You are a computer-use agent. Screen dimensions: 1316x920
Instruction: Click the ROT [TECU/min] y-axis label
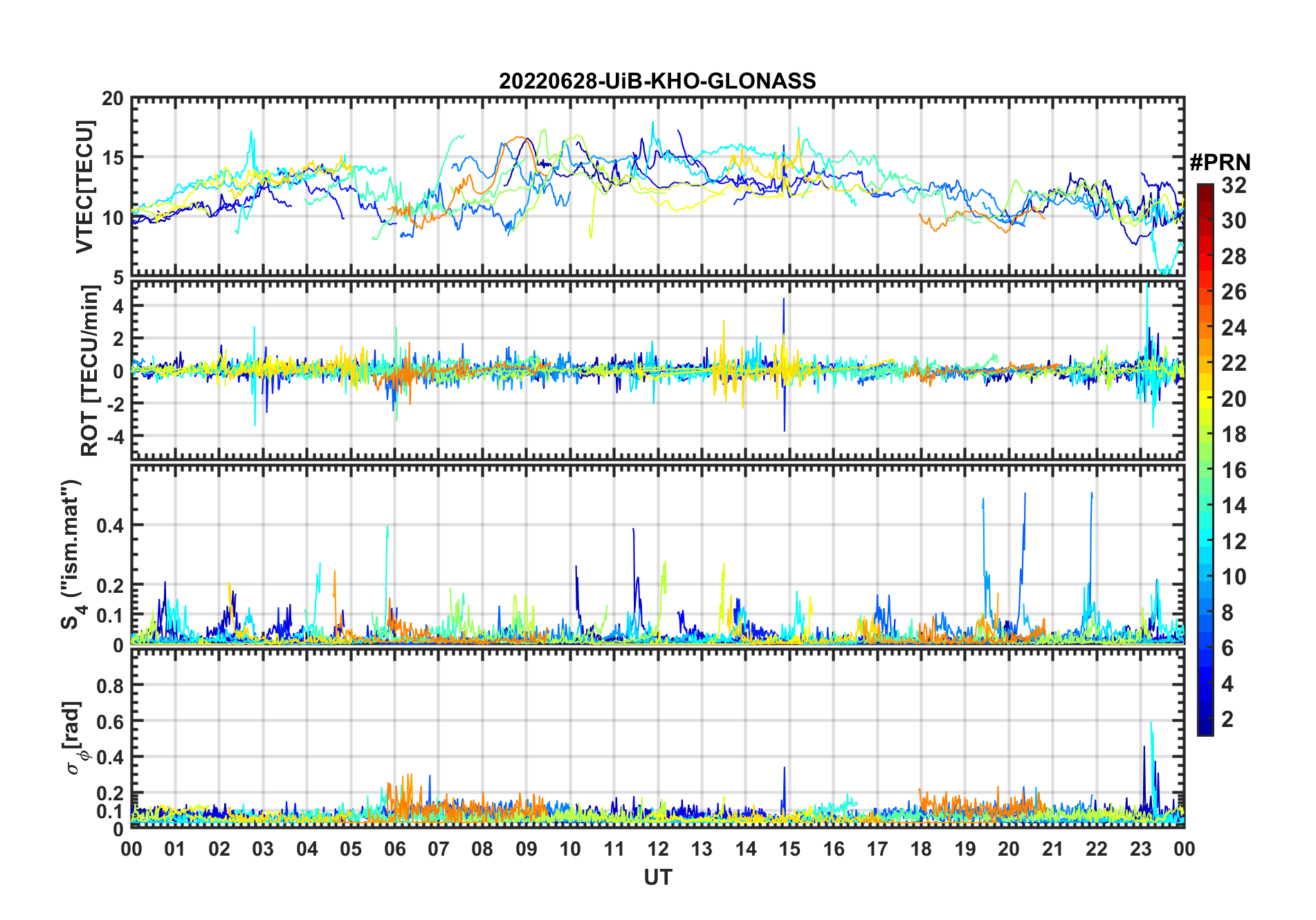coord(89,371)
